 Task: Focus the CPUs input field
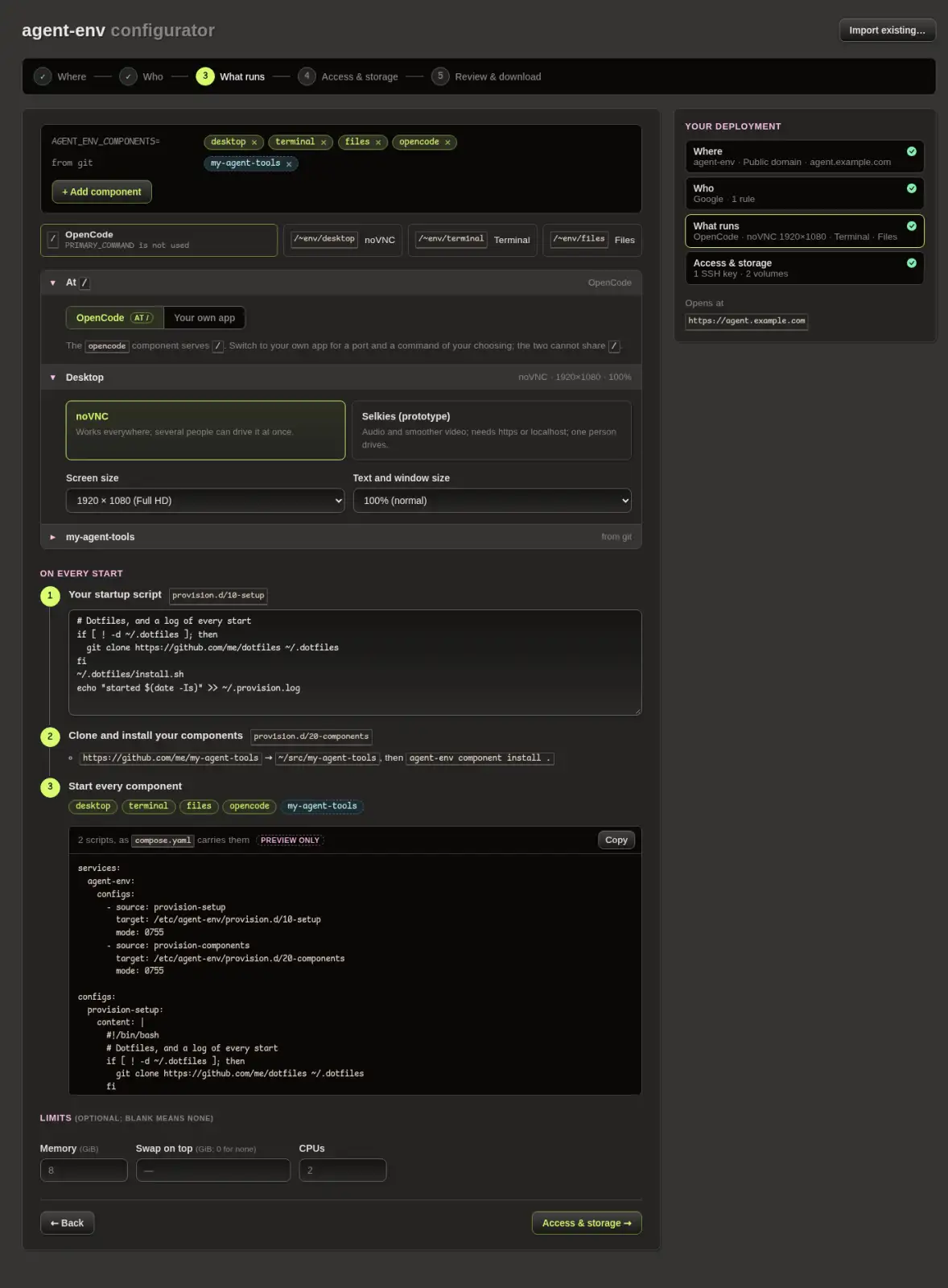coord(343,1170)
